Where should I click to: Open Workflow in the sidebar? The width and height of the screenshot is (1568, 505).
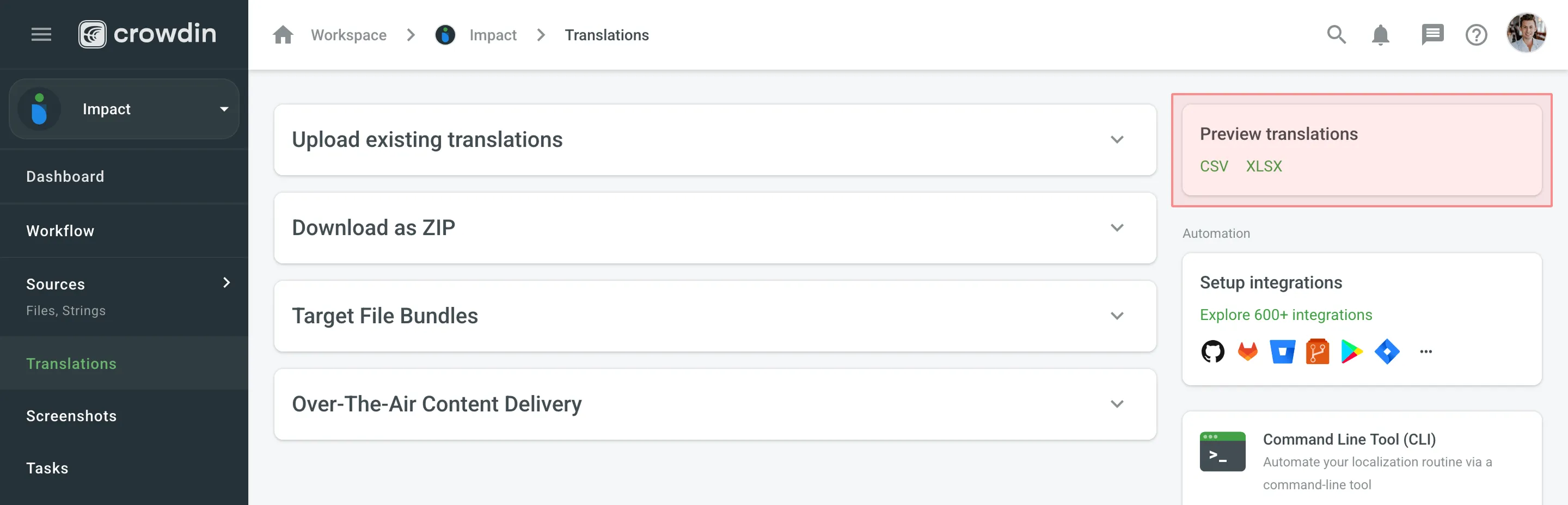click(x=60, y=231)
